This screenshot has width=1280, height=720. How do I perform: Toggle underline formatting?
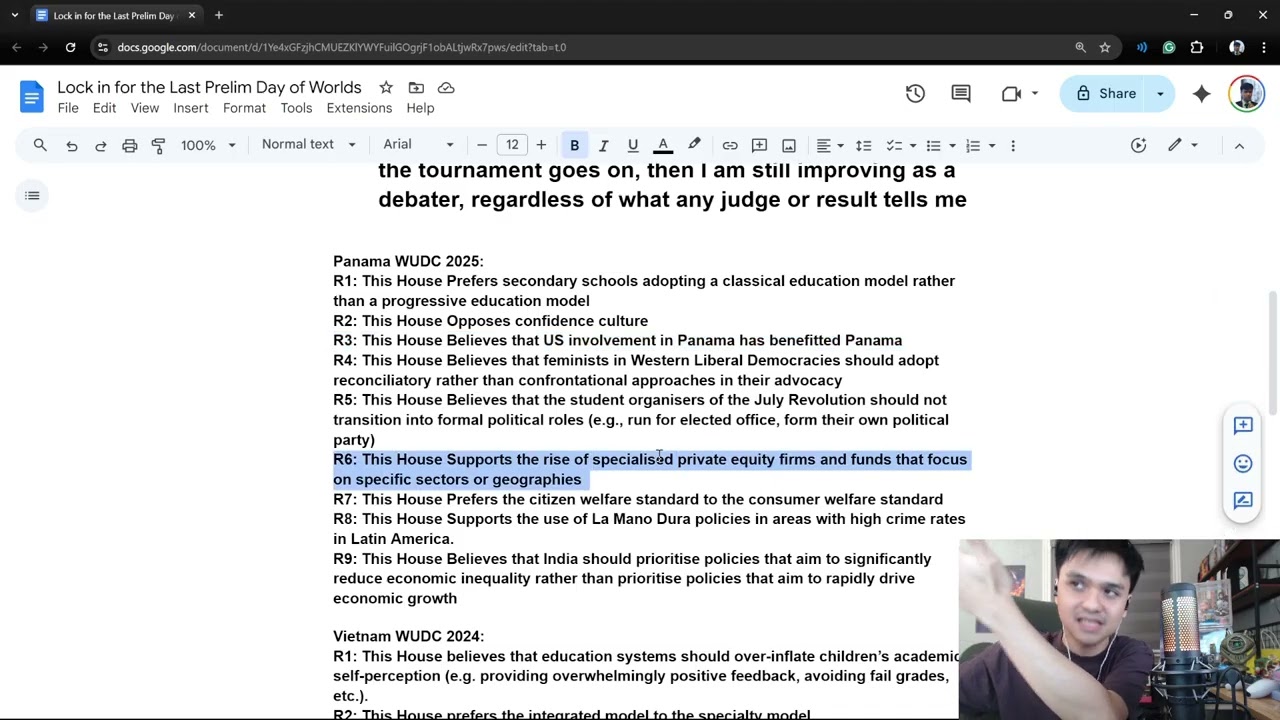(632, 145)
